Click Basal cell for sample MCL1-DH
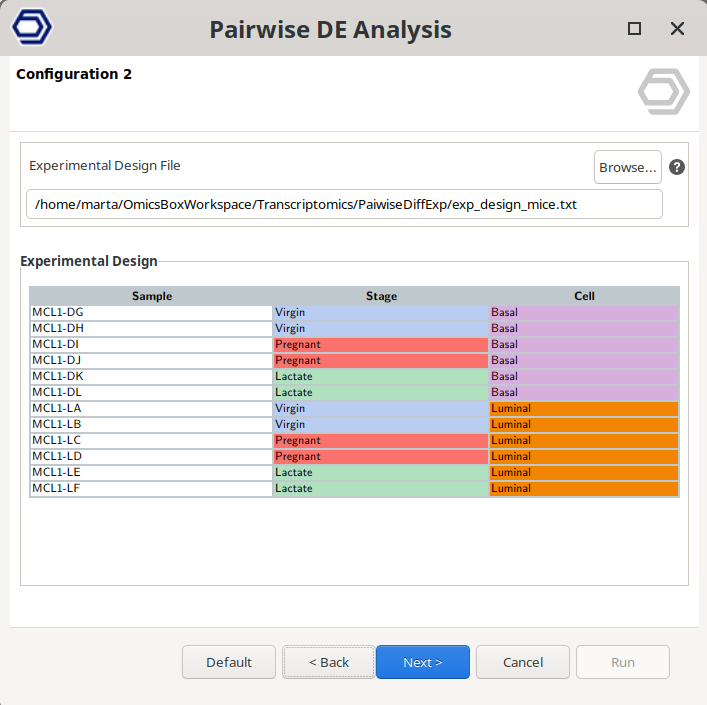 click(x=584, y=328)
